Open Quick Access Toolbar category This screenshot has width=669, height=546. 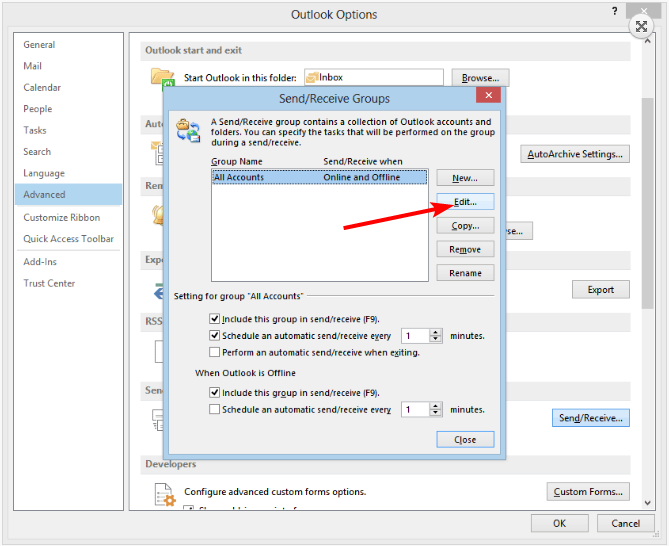[69, 238]
